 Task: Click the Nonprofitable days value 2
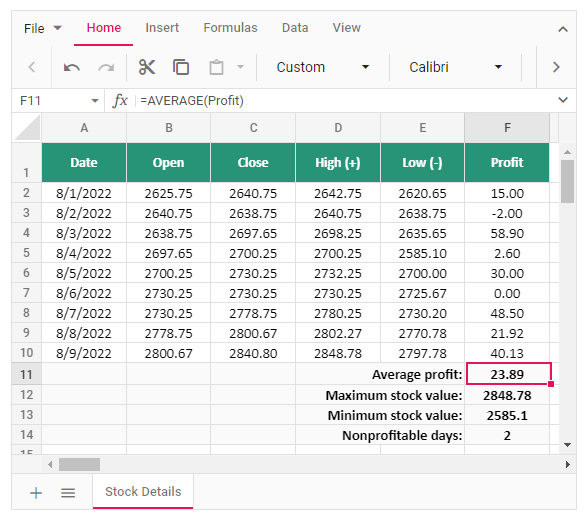[507, 435]
